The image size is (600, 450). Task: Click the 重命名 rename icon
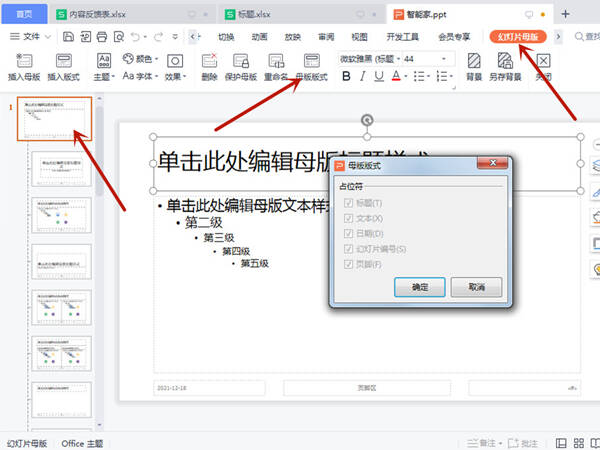(x=276, y=61)
